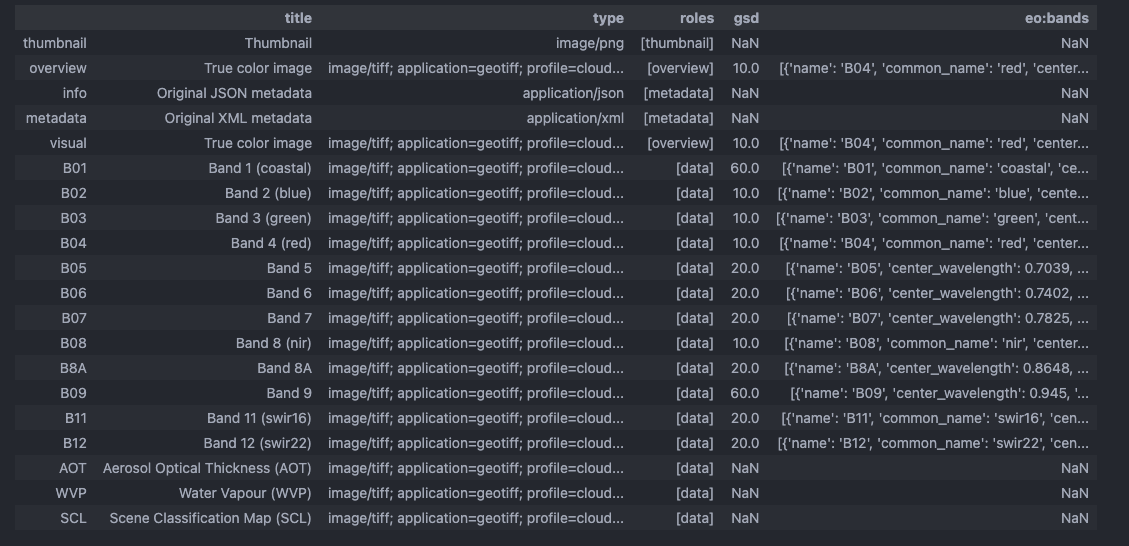
Task: Select the 'Band 1 (coastal)' title cell
Action: click(253, 168)
